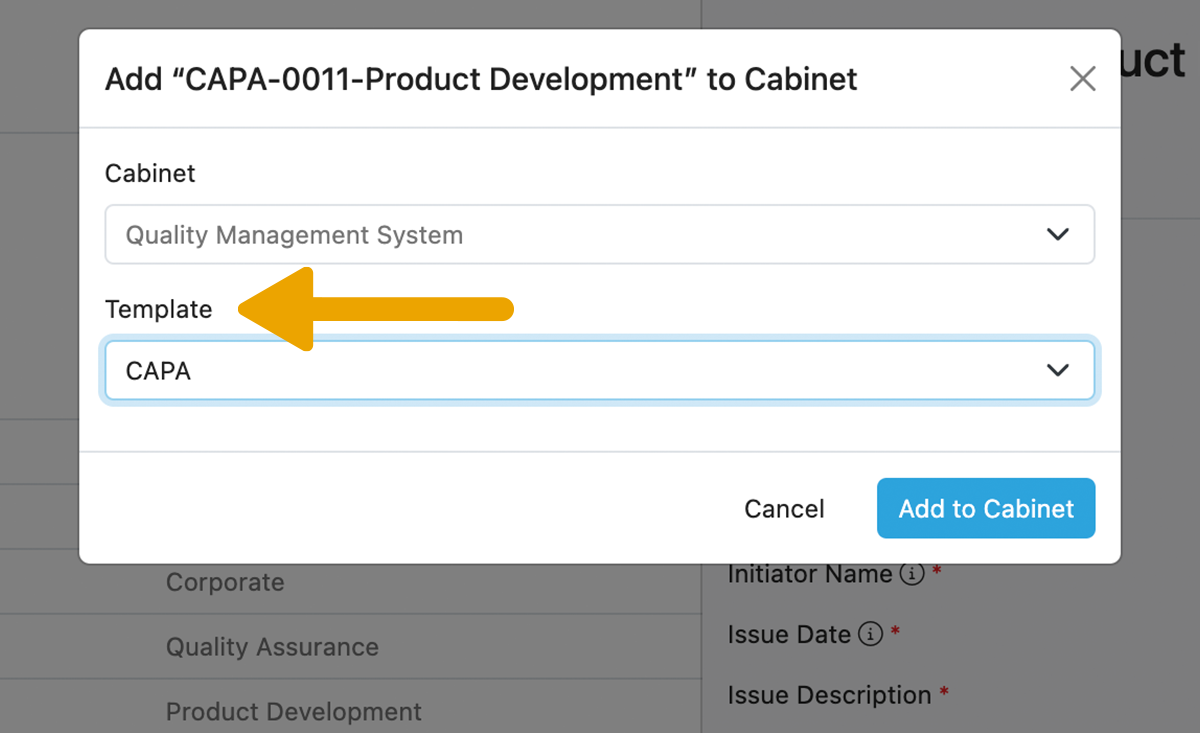Click the Initiator Name field label
Screen dimensions: 1200x733
pos(809,574)
